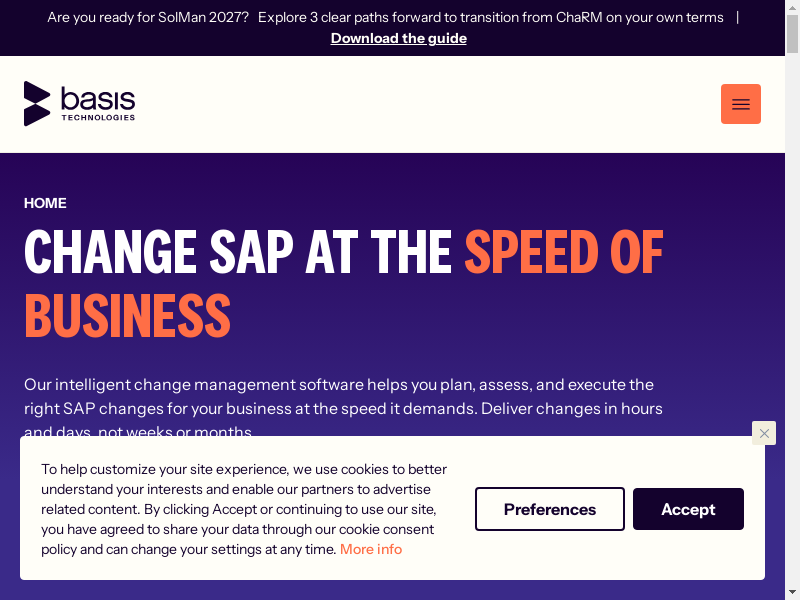Click the "Are you ready for SolMan 2027?" text
Viewport: 800px width, 600px height.
tap(148, 17)
